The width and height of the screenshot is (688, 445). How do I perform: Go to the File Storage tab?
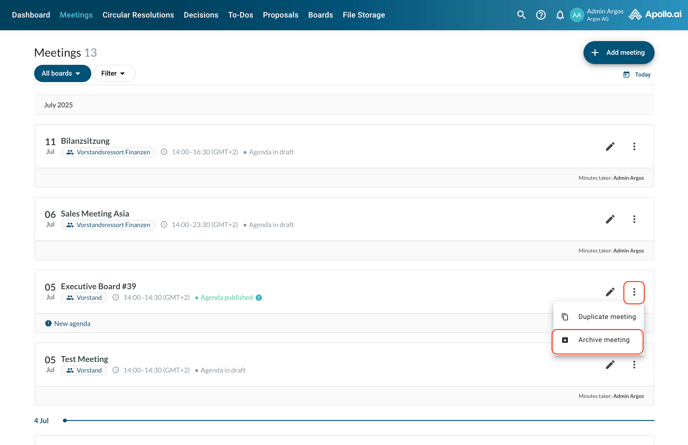pos(364,15)
